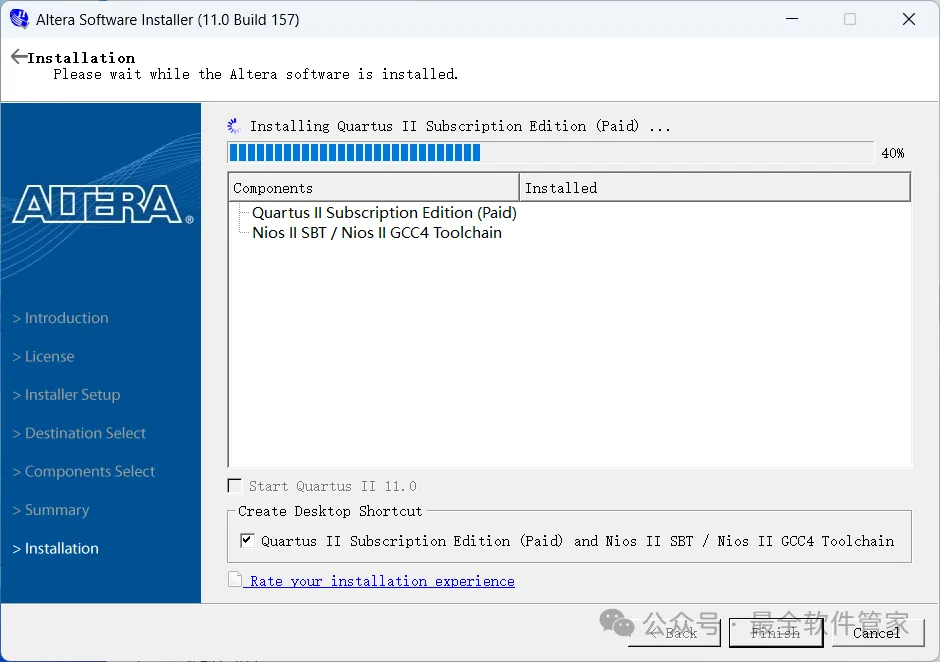Toggle the Start Quartus II 11.0 checkbox

pos(235,486)
